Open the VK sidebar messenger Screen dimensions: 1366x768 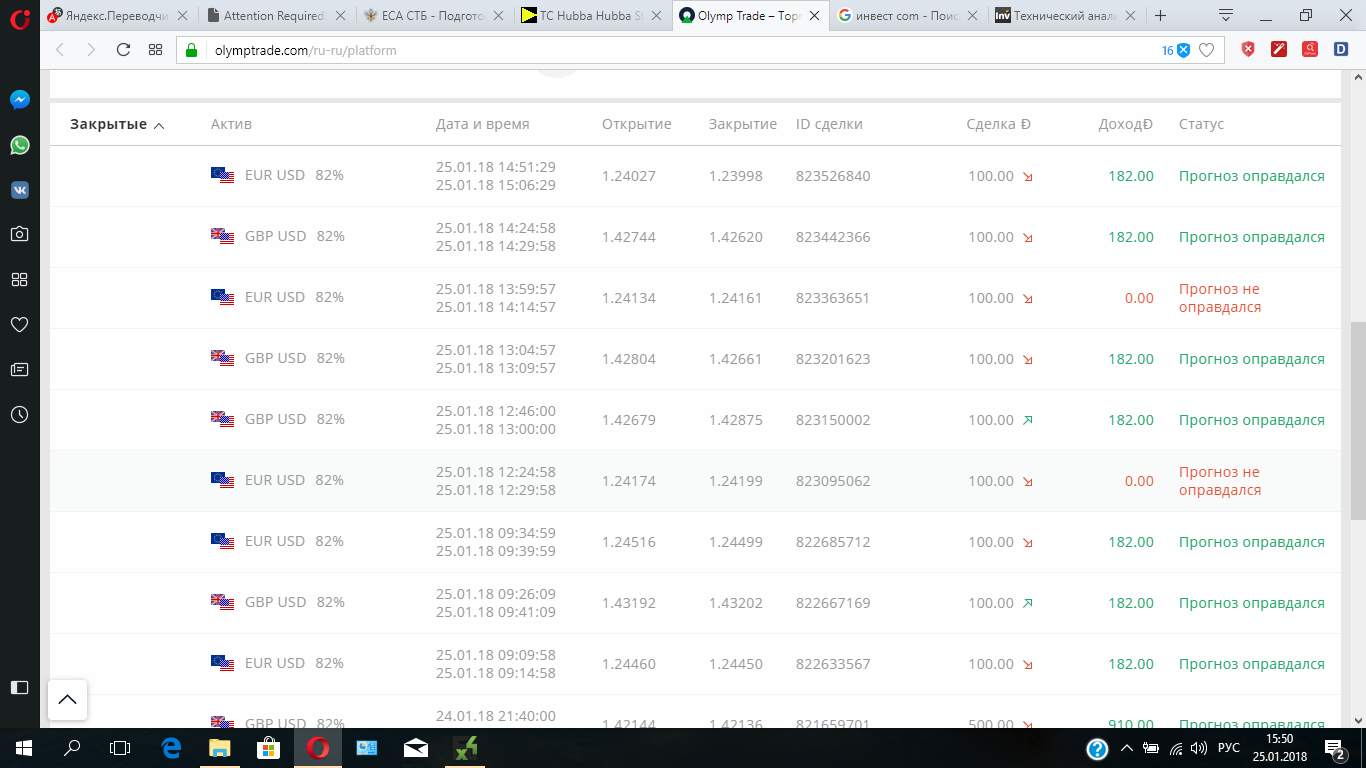pyautogui.click(x=19, y=190)
